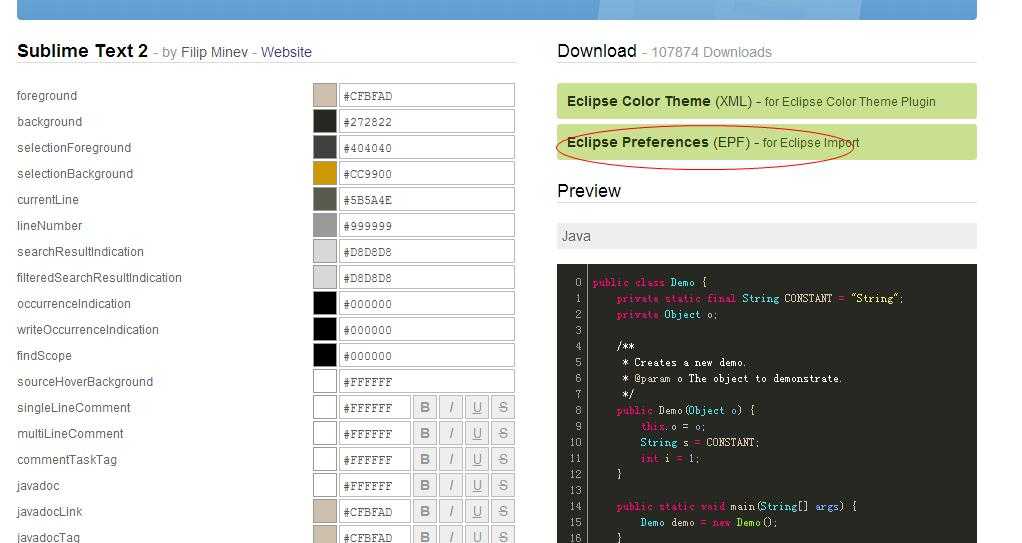The width and height of the screenshot is (1022, 543).
Task: Open the selectionBackground orange swatch
Action: point(325,173)
